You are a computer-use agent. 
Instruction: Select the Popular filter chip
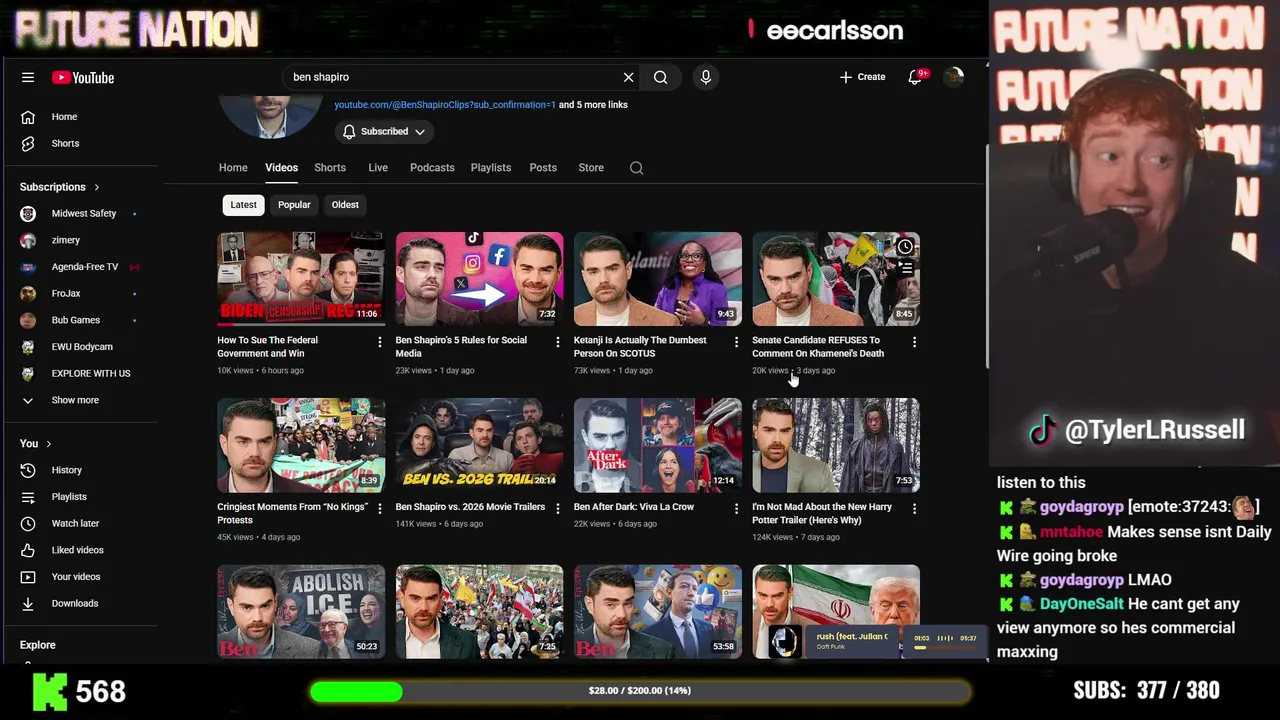(x=294, y=205)
